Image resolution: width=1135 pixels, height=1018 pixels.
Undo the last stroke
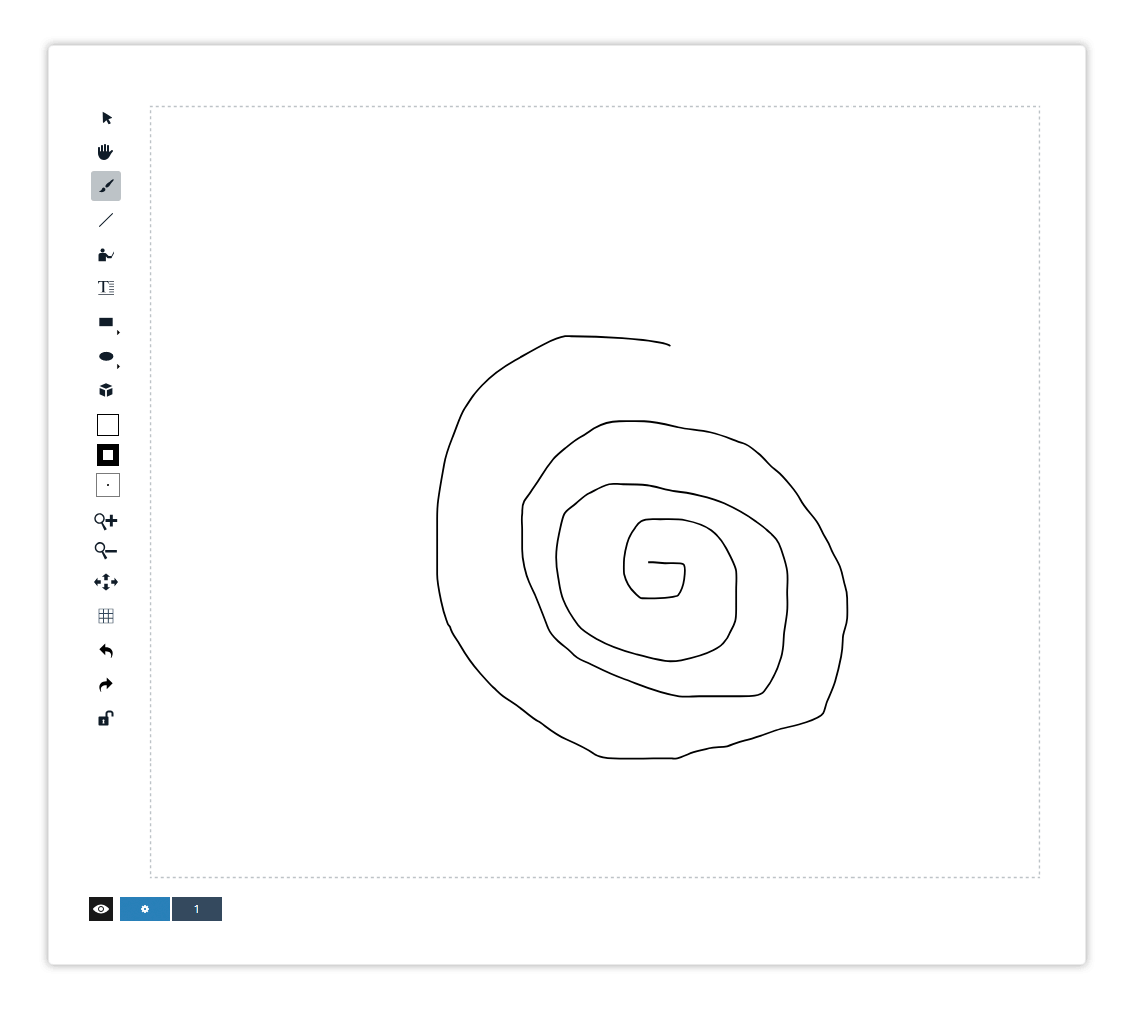click(x=106, y=650)
